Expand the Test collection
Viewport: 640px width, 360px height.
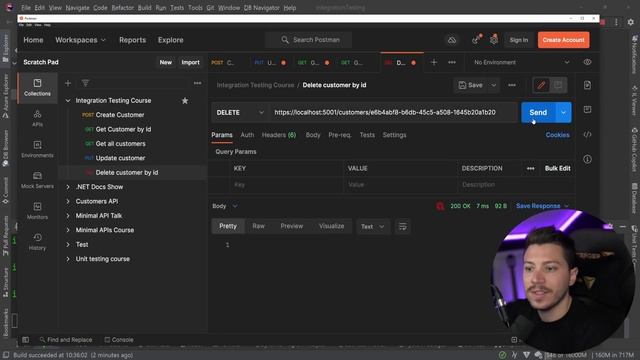(x=68, y=244)
